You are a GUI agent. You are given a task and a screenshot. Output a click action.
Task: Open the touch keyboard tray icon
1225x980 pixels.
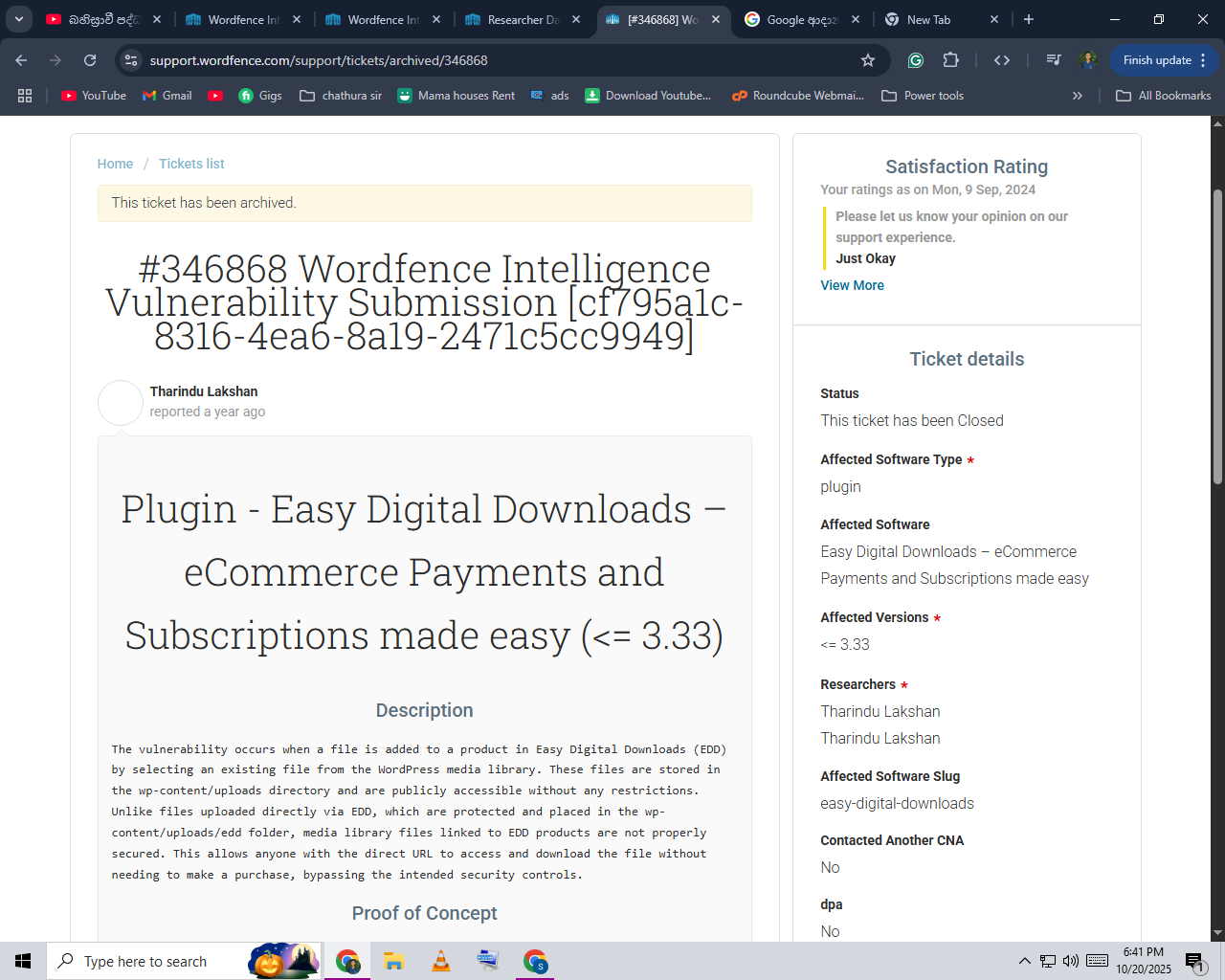pos(1098,961)
